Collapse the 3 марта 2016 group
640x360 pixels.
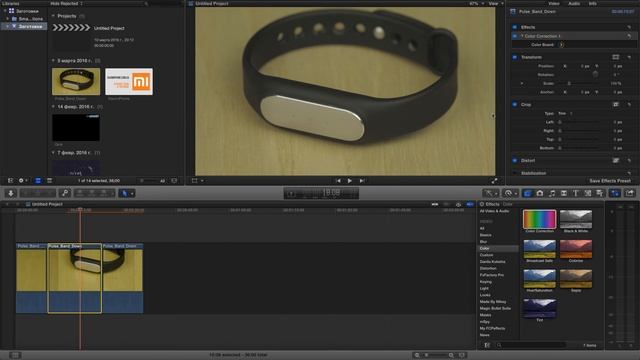pyautogui.click(x=53, y=60)
